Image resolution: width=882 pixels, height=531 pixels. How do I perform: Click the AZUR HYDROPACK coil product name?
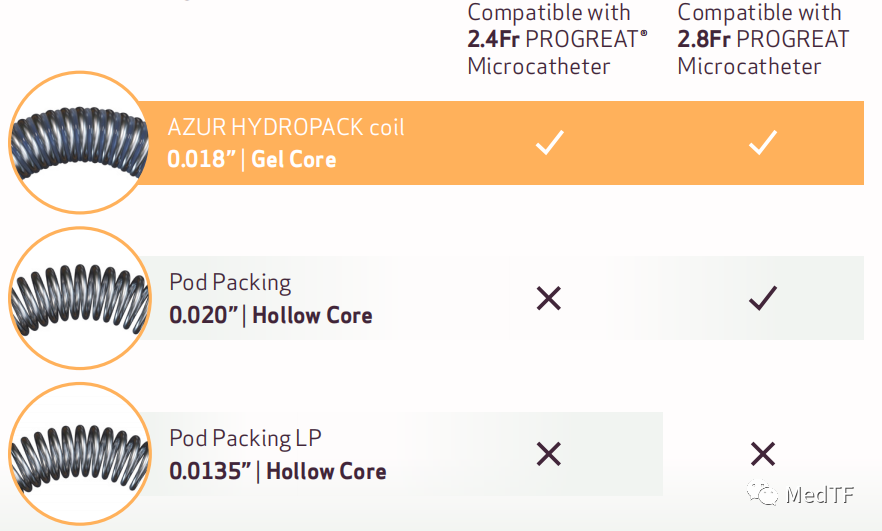coord(286,128)
